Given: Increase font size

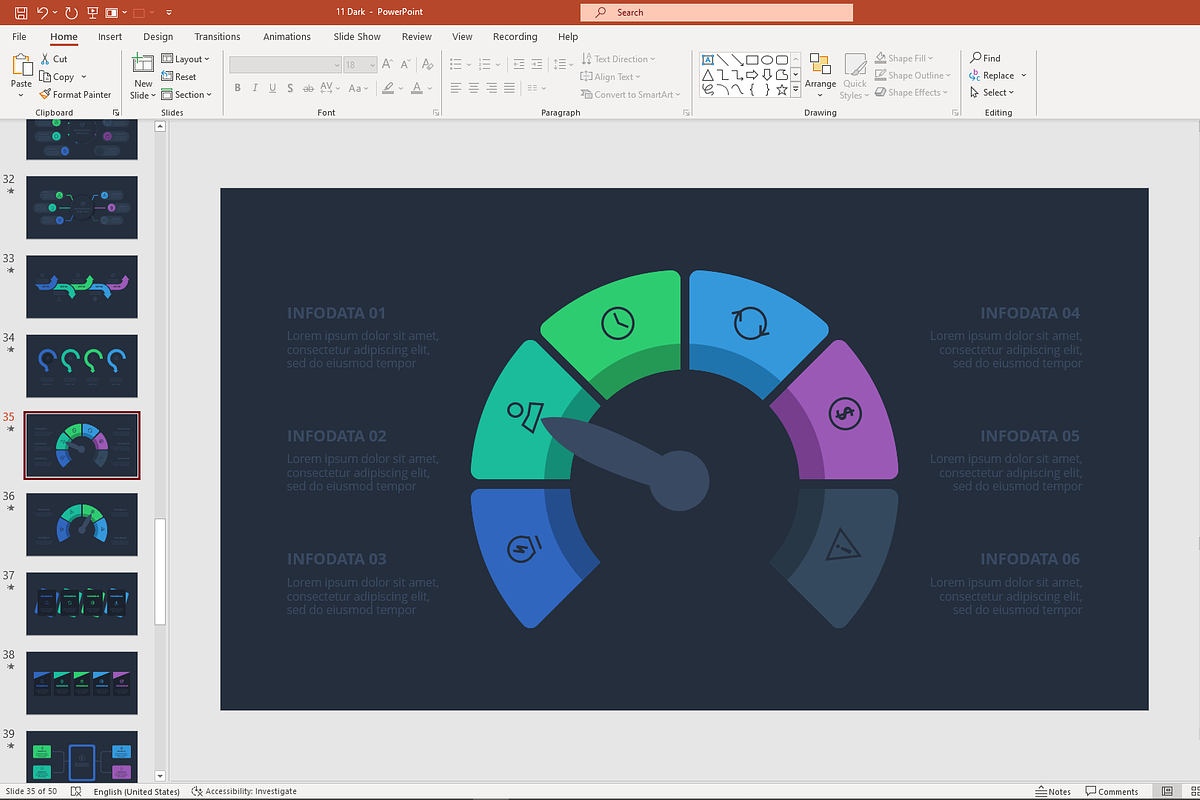Looking at the screenshot, I should click(386, 64).
